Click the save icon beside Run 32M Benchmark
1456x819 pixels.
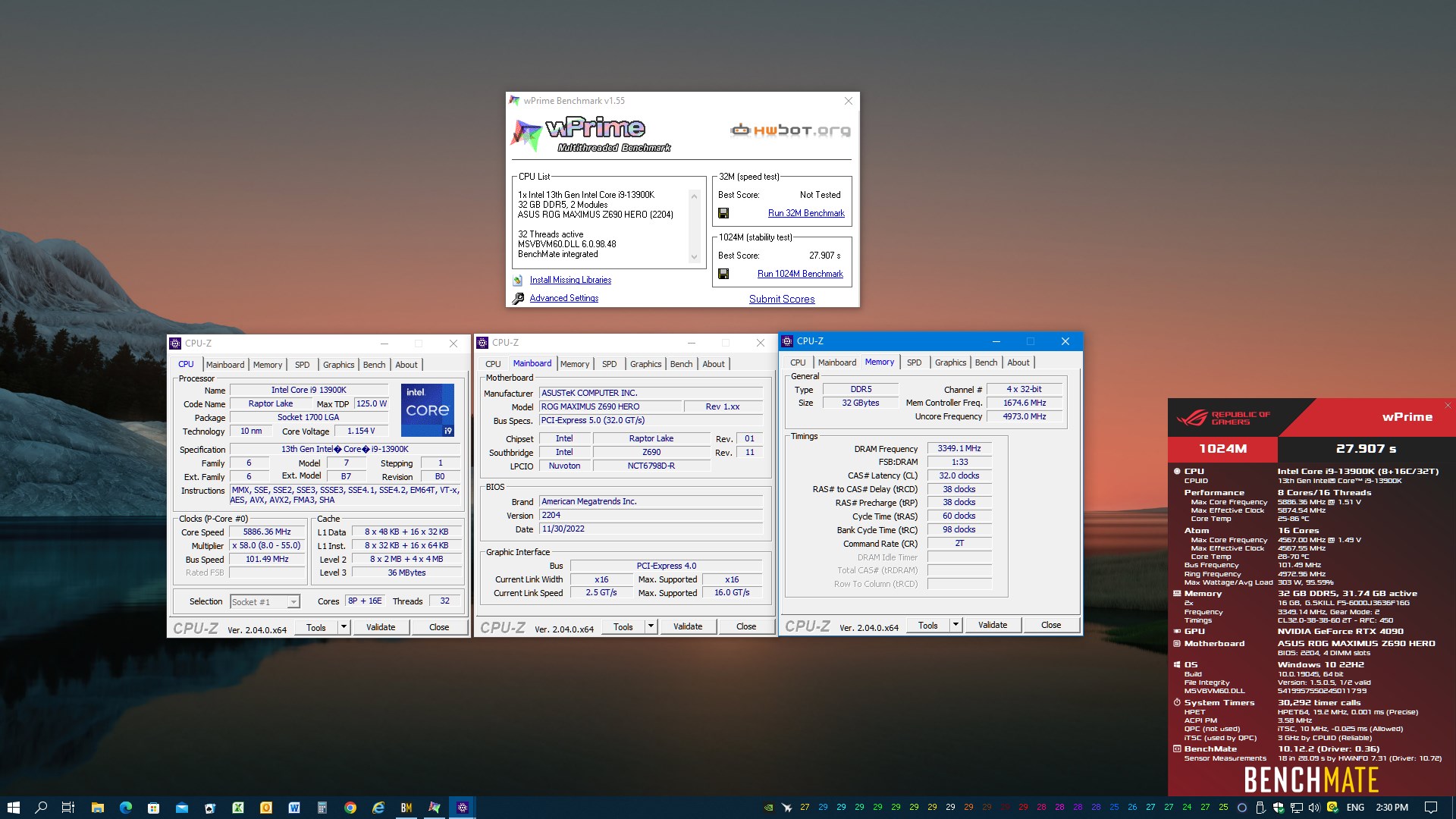point(723,214)
